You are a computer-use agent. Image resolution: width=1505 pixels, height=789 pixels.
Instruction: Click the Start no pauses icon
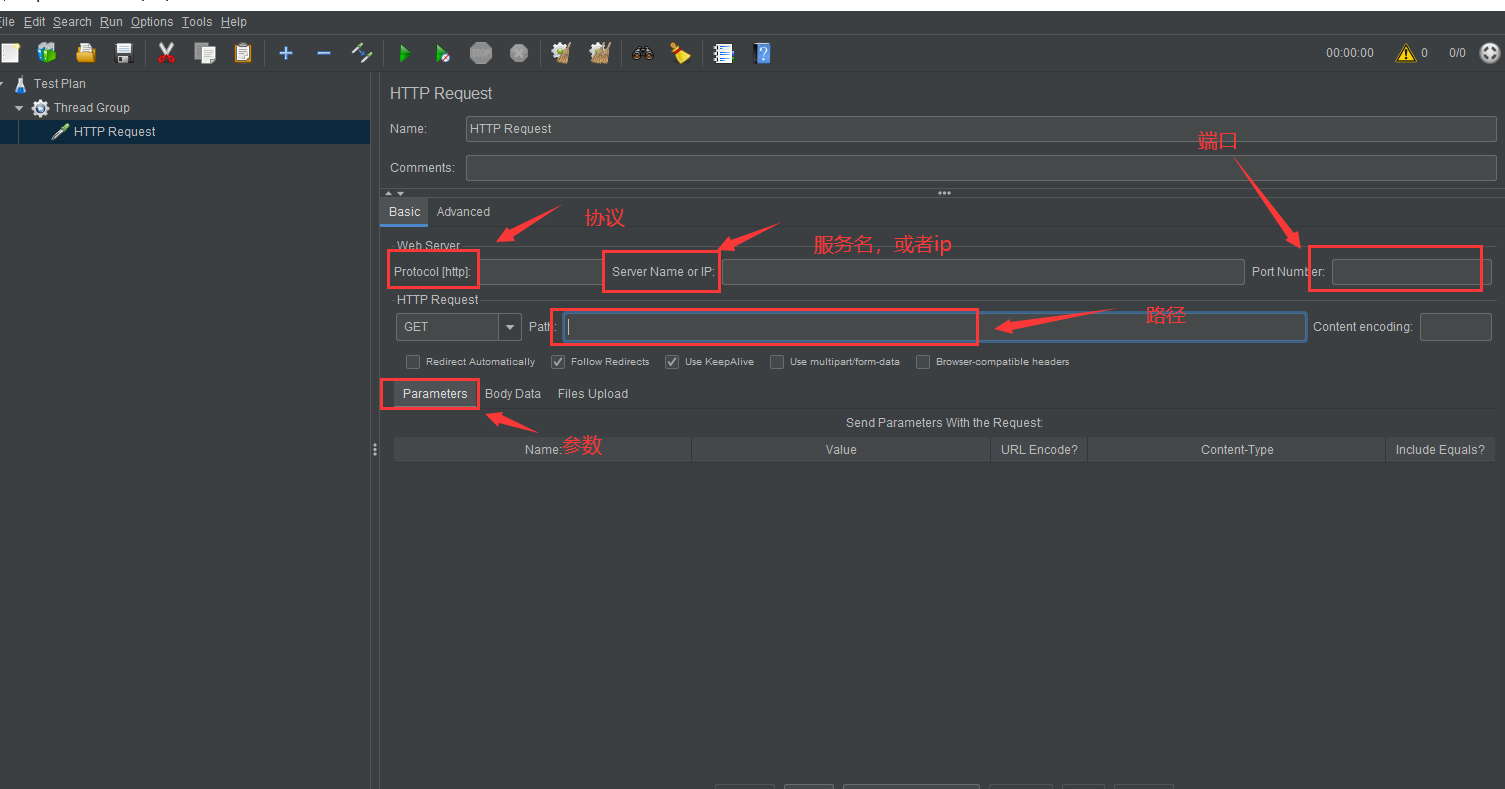(442, 53)
